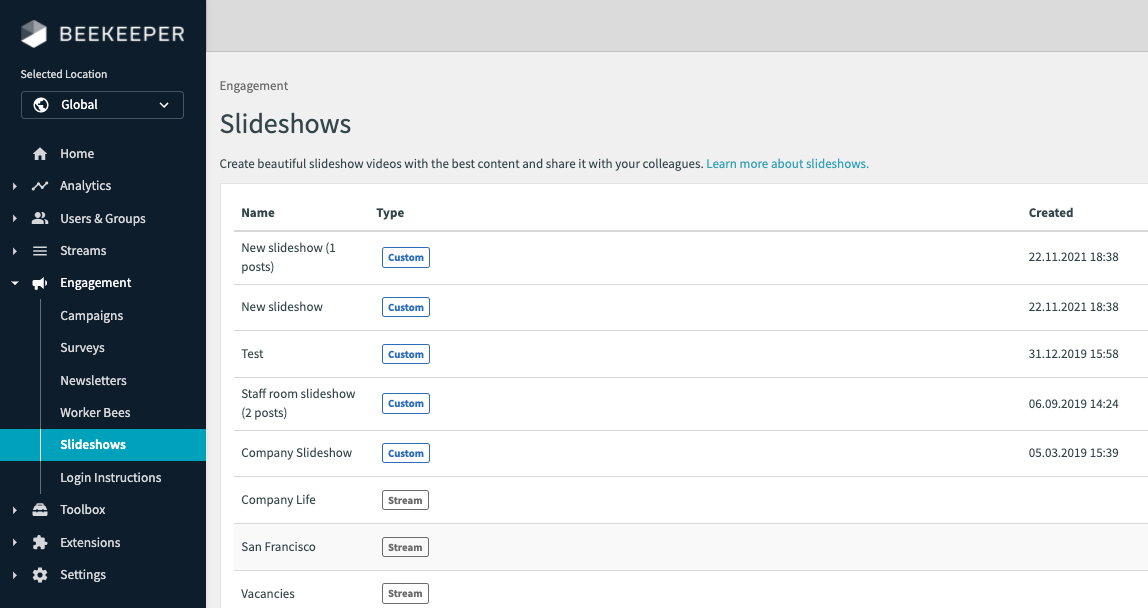
Task: Select the Engagement megaphone icon
Action: (x=38, y=282)
